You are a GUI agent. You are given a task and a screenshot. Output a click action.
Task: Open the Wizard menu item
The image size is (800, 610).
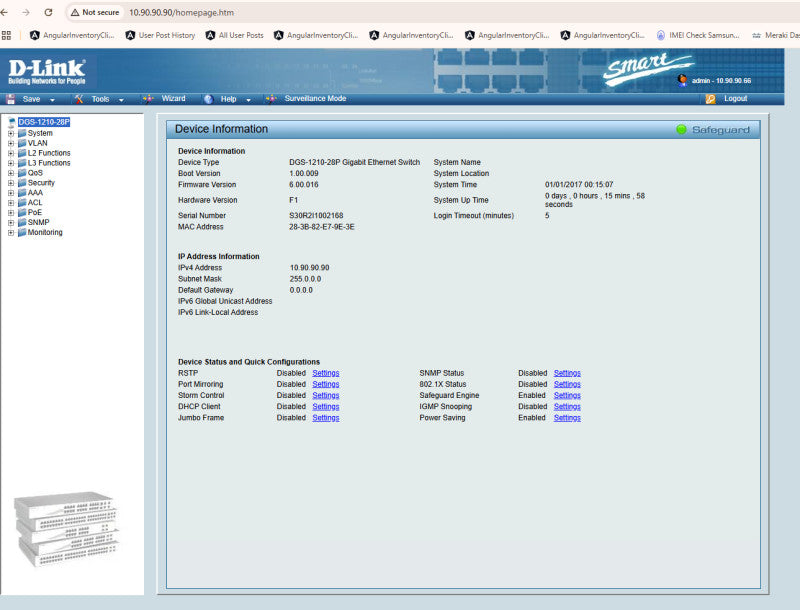(173, 98)
